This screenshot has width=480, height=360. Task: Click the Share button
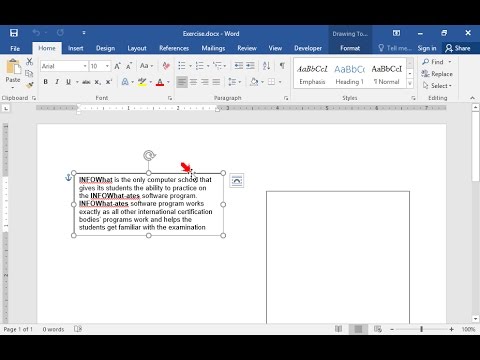click(x=458, y=48)
